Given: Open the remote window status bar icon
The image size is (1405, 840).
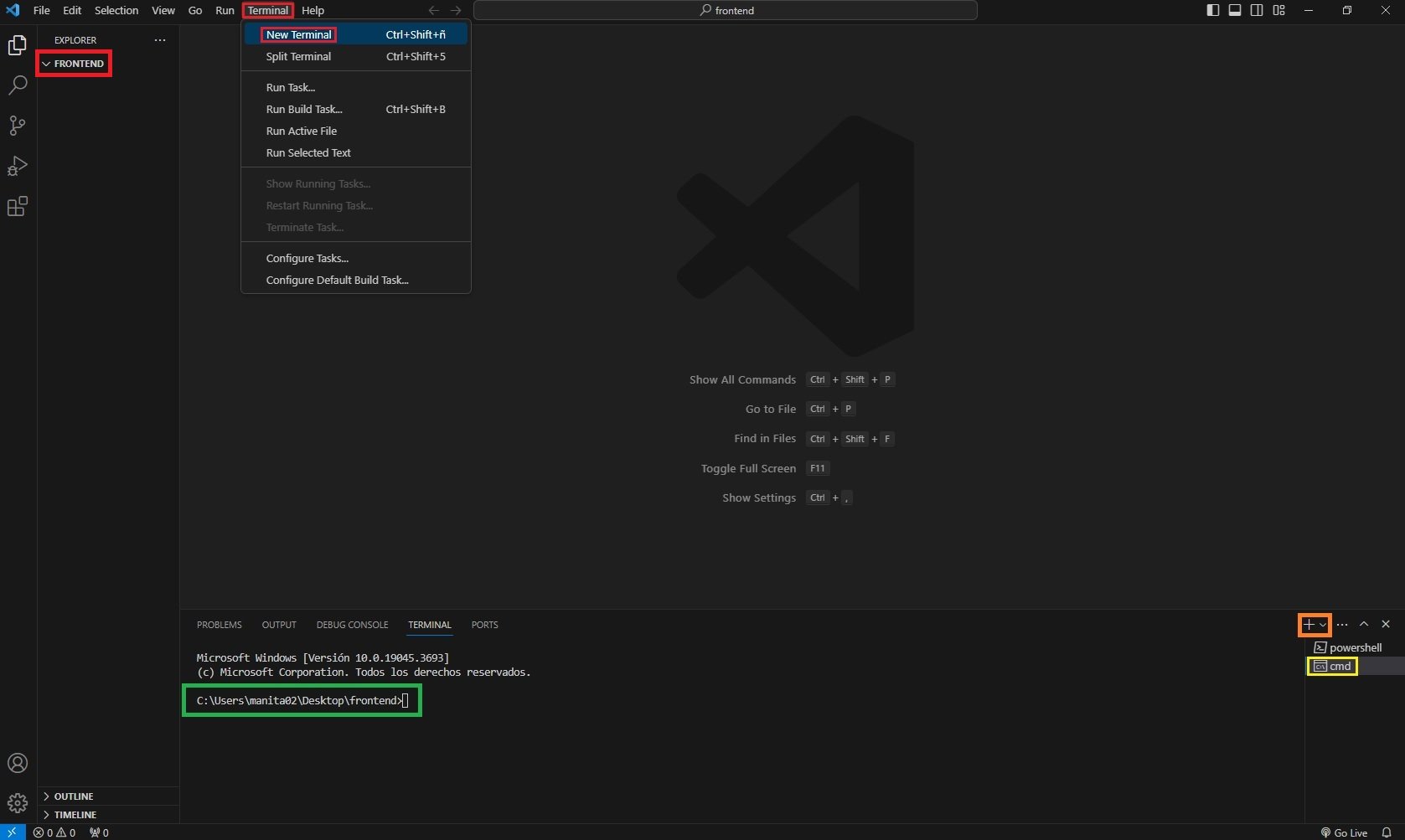Looking at the screenshot, I should [13, 832].
